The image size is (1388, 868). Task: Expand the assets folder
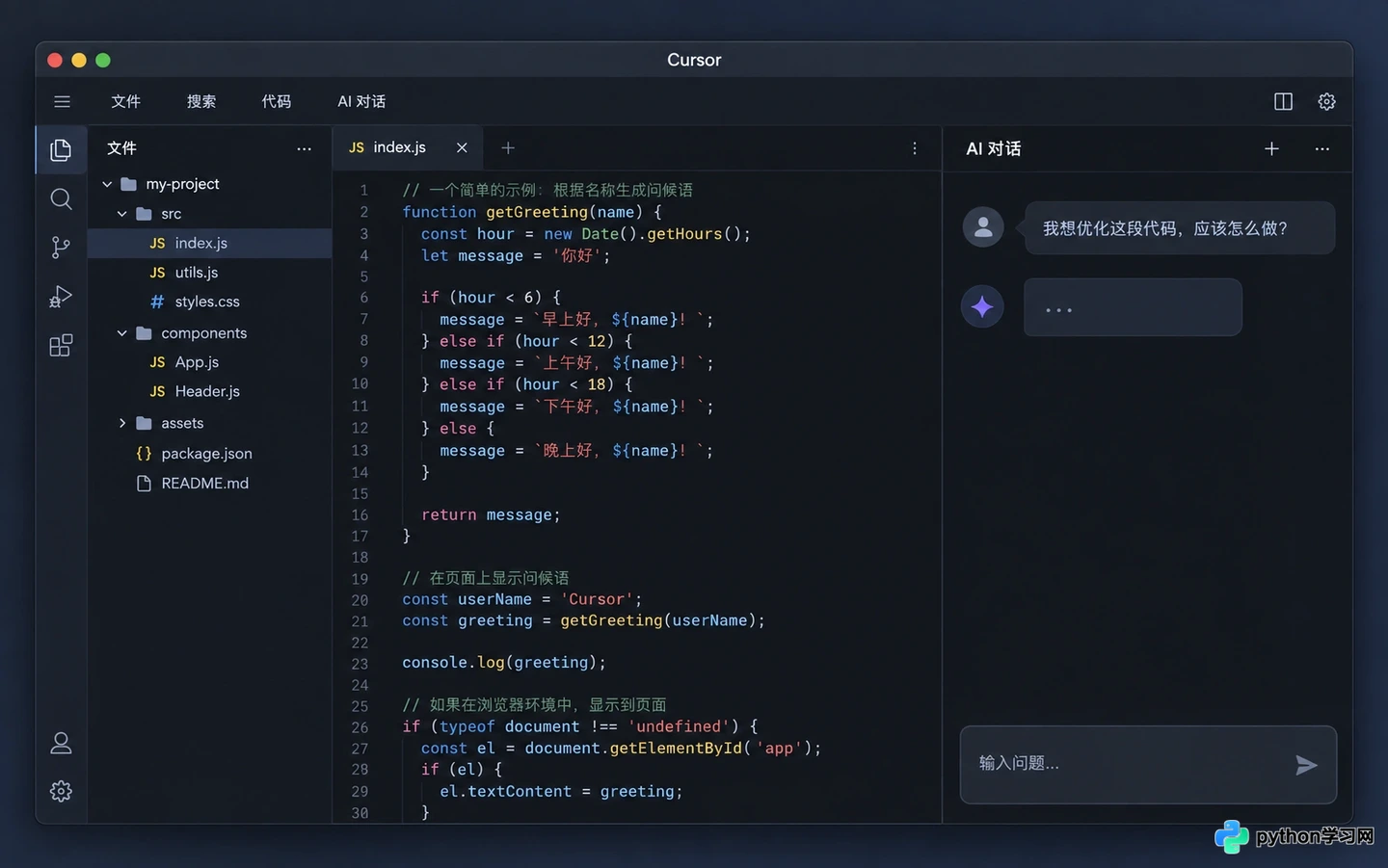pos(122,423)
